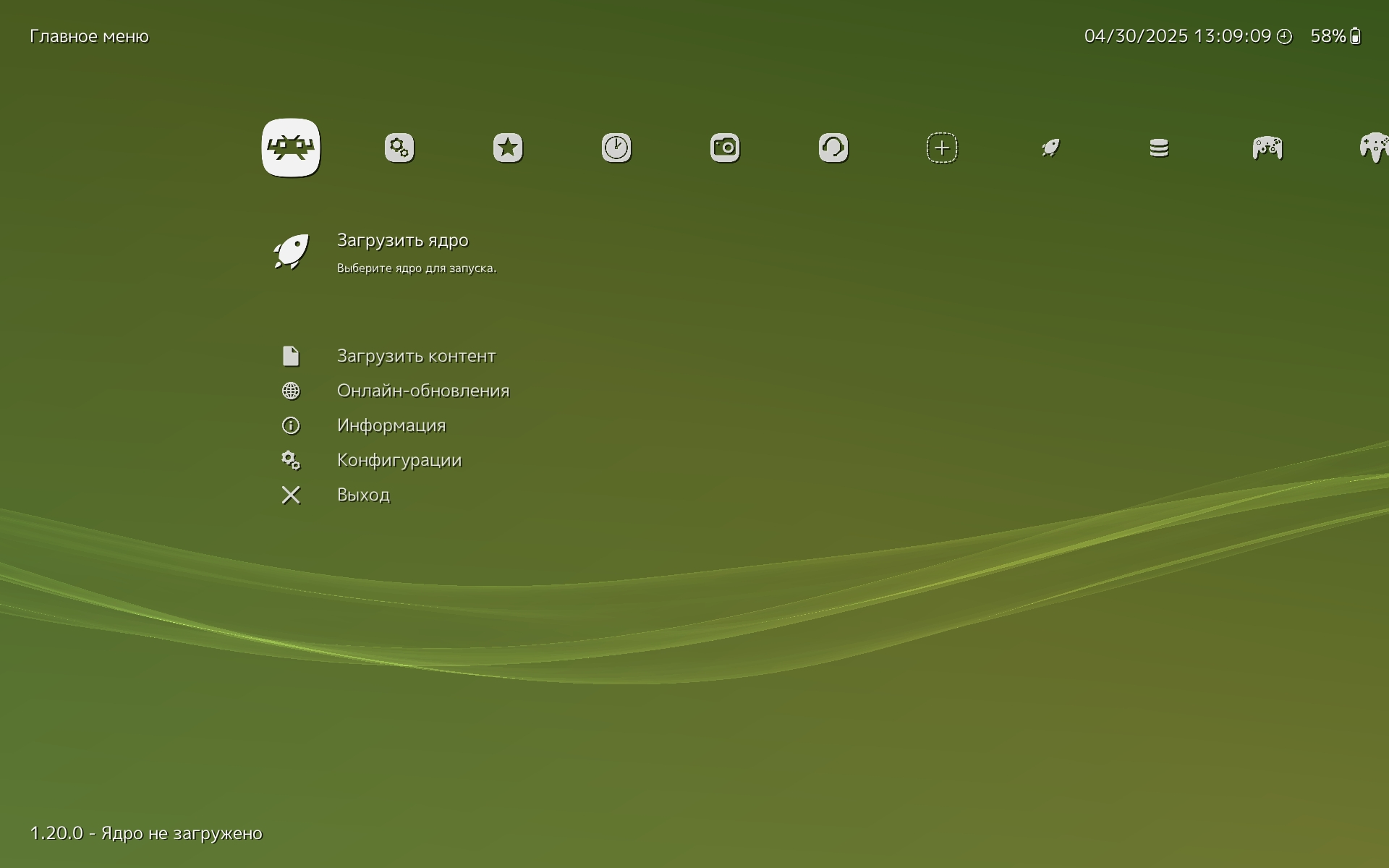Open the Images camera tab icon

725,148
